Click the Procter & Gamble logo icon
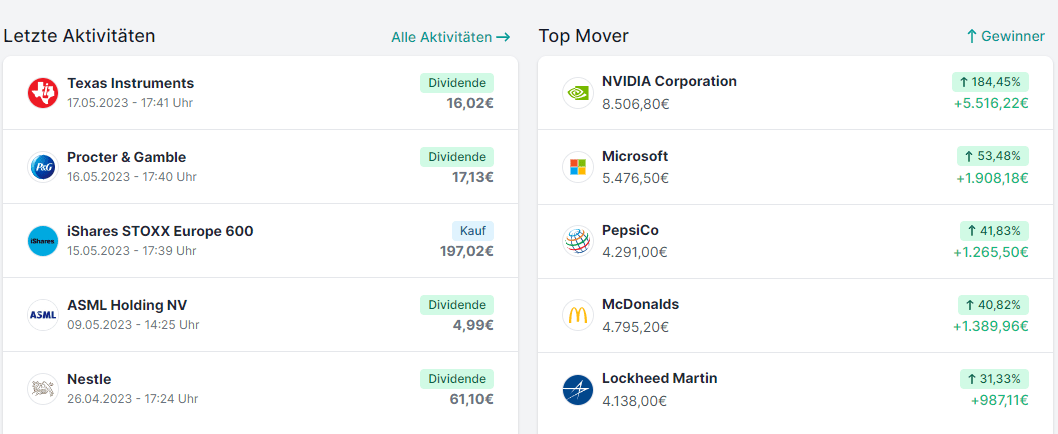 coord(43,167)
